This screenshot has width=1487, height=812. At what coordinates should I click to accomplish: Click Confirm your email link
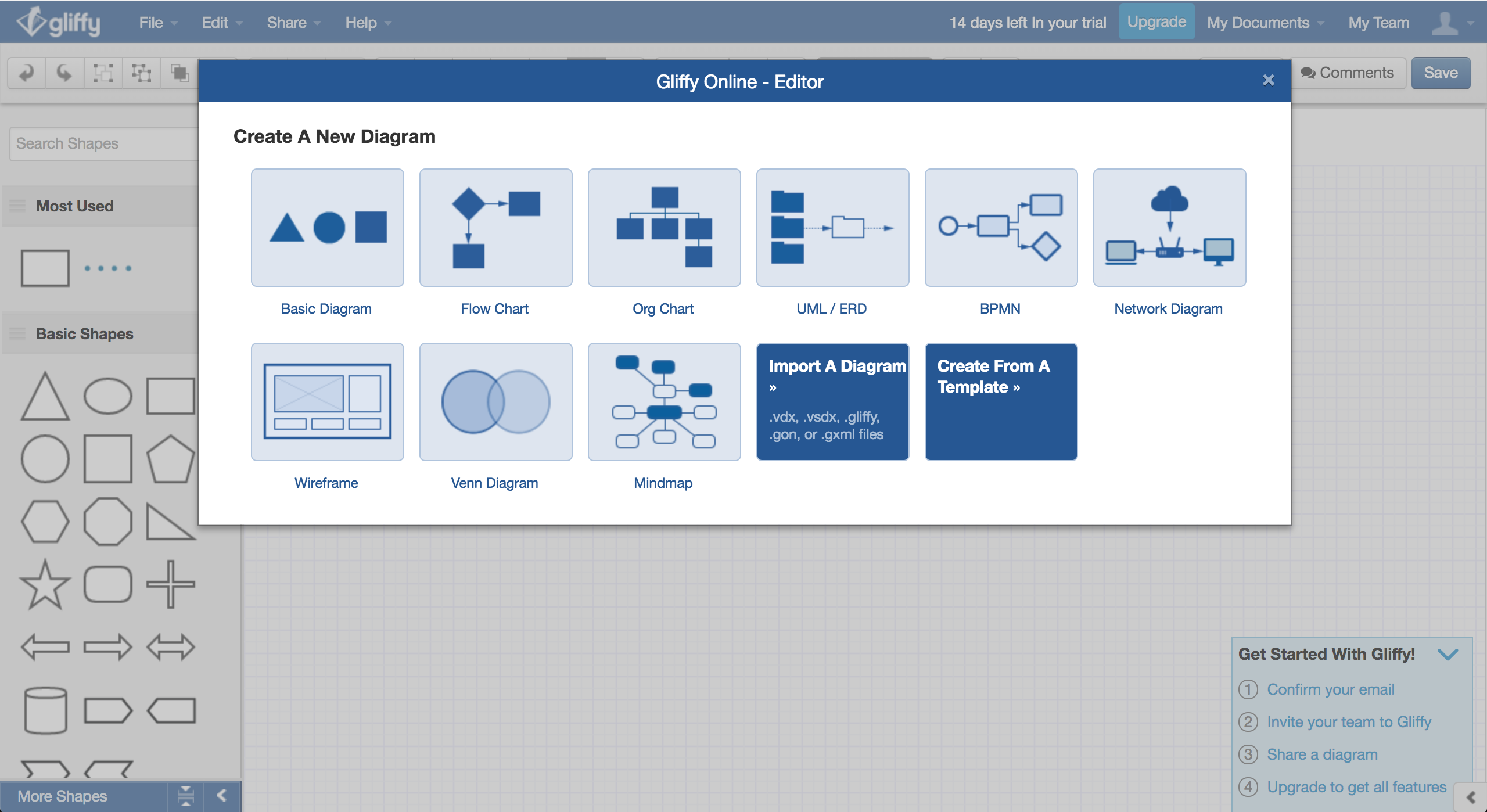coord(1331,689)
